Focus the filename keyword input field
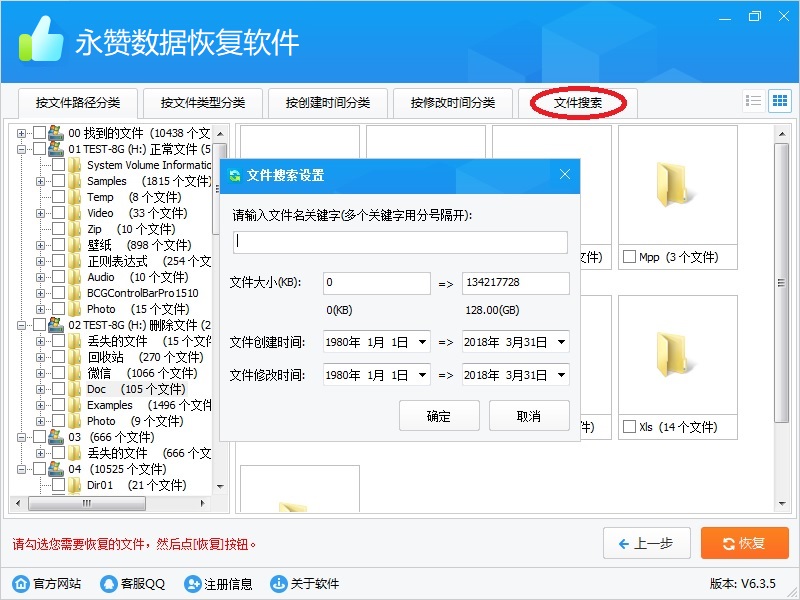The image size is (800, 600). (x=400, y=242)
